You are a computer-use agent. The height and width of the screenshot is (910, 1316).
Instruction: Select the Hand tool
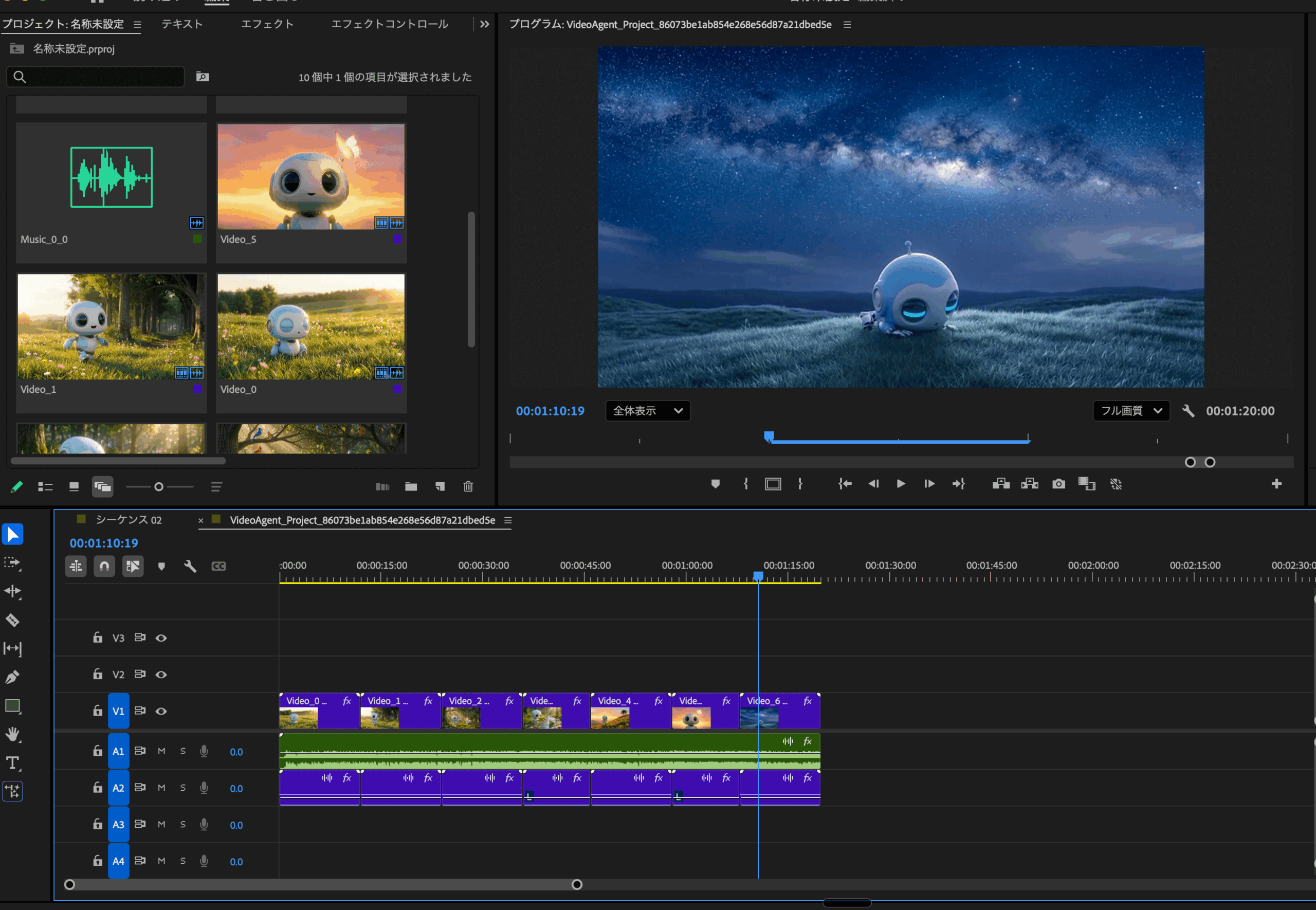tap(12, 734)
